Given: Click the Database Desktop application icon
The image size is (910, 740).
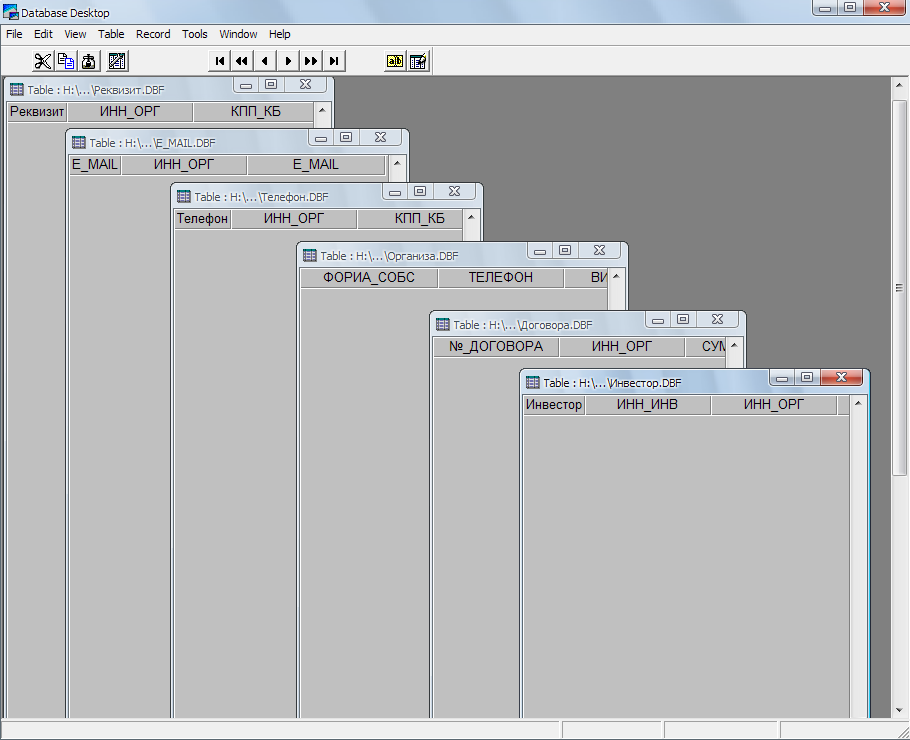Looking at the screenshot, I should tap(10, 12).
